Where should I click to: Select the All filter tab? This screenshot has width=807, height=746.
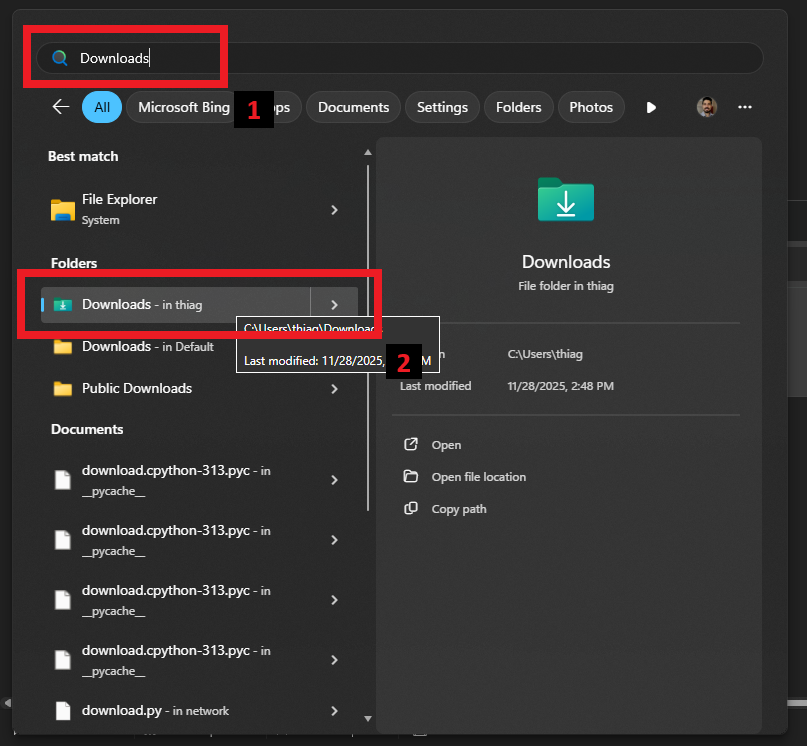102,107
